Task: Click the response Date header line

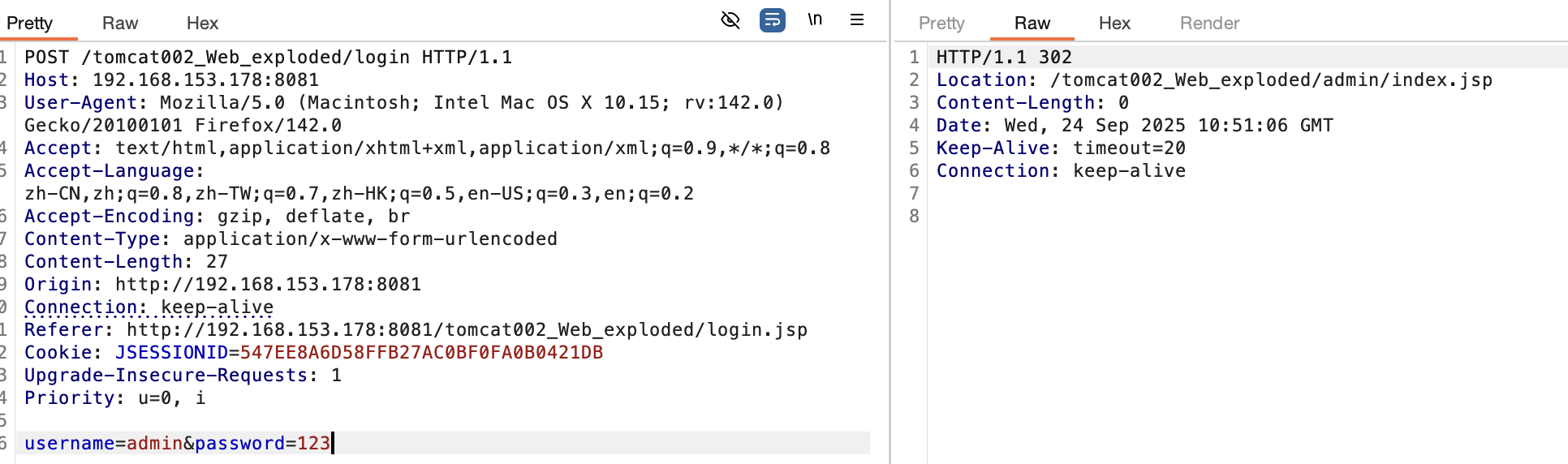Action: (x=1134, y=126)
